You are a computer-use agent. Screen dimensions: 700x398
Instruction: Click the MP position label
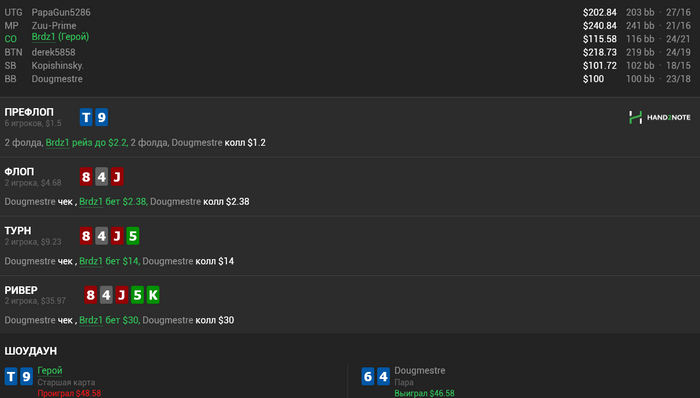coord(12,26)
